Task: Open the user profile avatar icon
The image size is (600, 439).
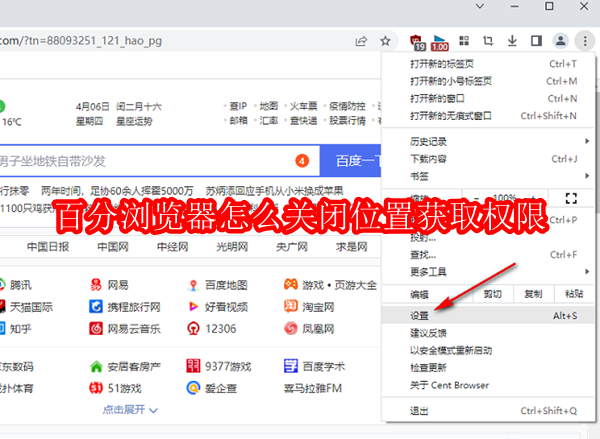Action: coord(561,41)
